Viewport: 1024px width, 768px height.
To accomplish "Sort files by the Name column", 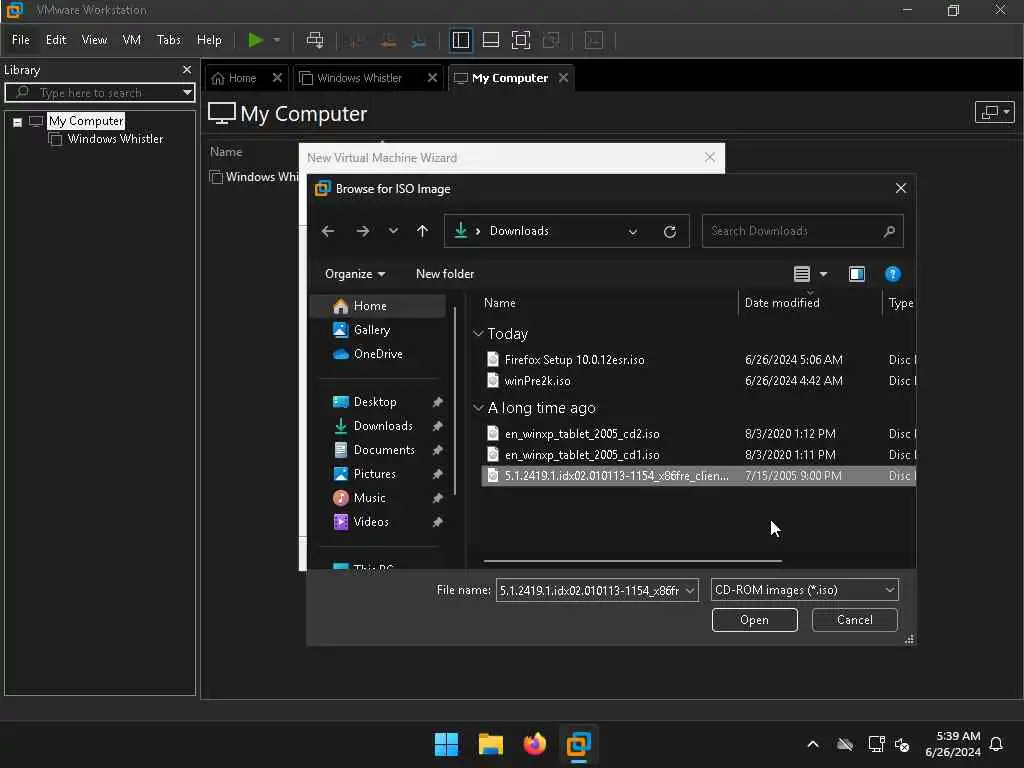I will pos(499,303).
